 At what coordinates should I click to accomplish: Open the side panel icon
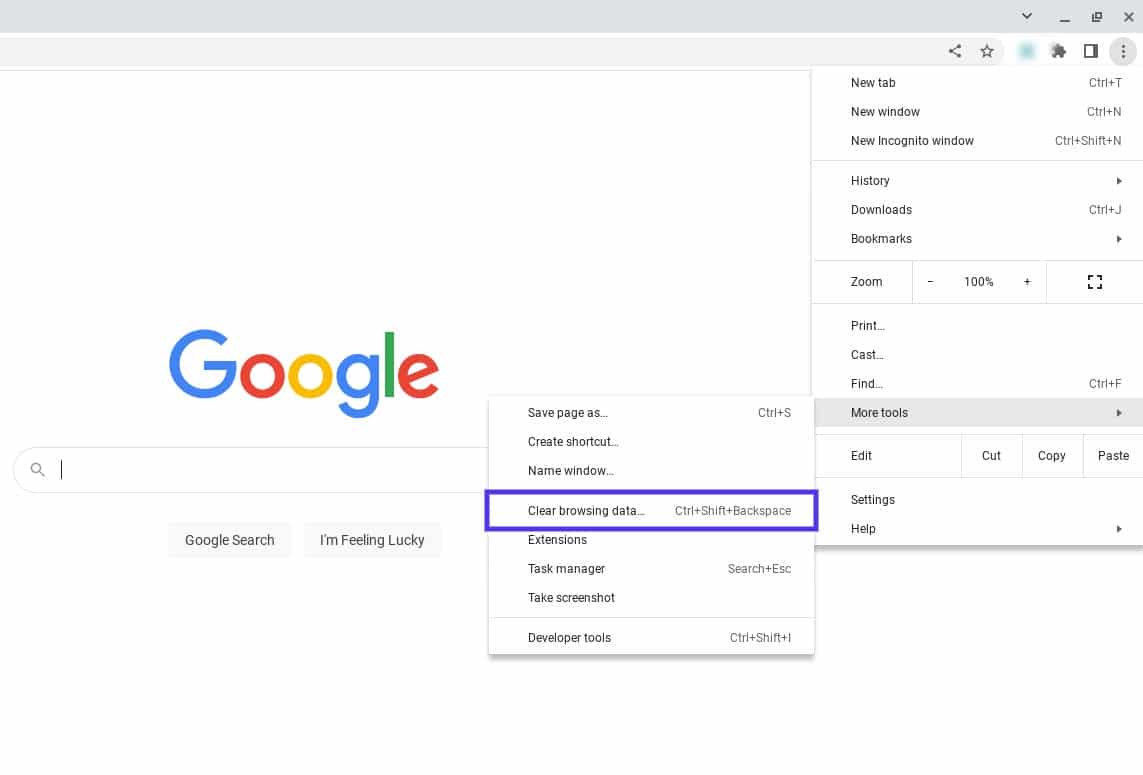(x=1091, y=51)
